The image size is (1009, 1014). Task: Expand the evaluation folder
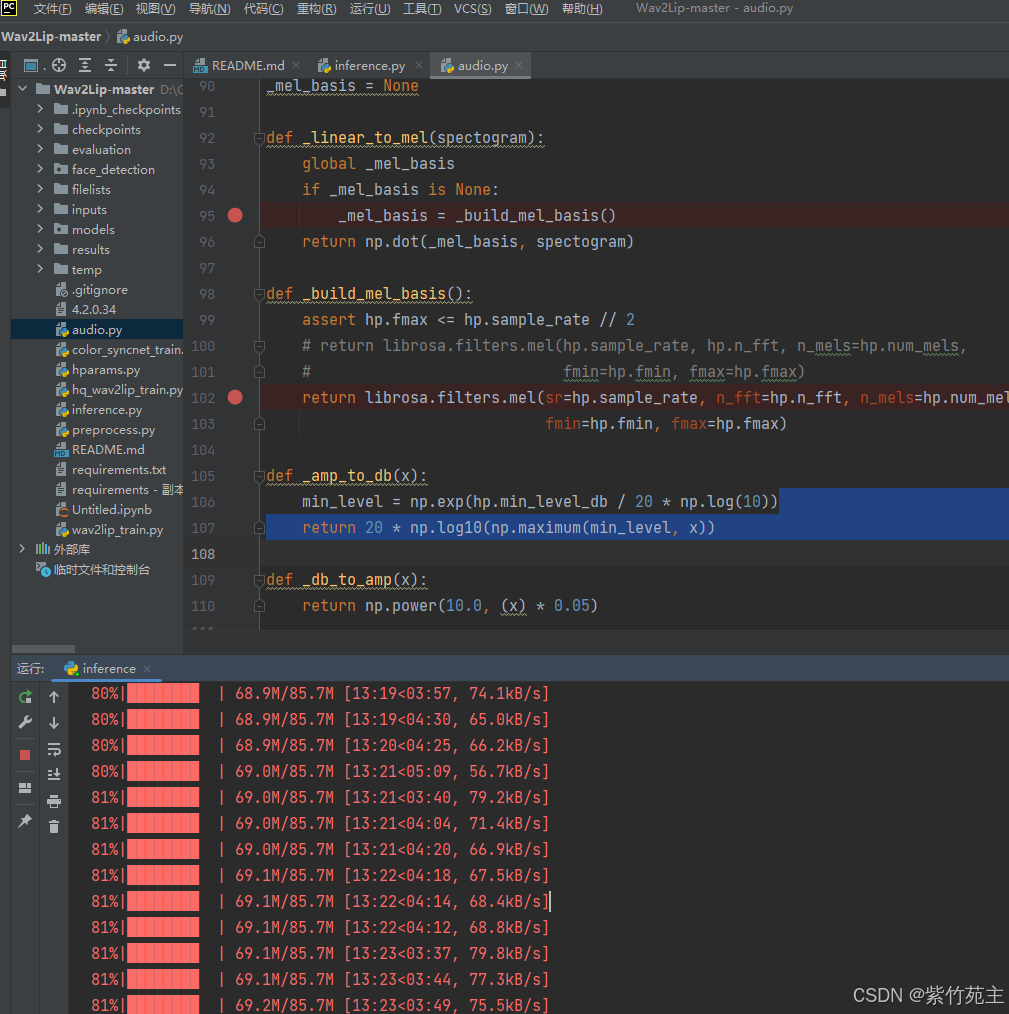tap(40, 149)
